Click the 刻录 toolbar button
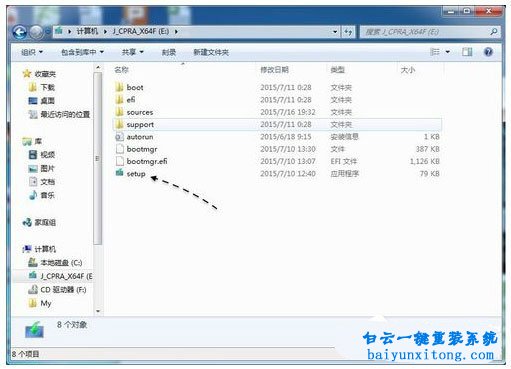 pyautogui.click(x=169, y=52)
